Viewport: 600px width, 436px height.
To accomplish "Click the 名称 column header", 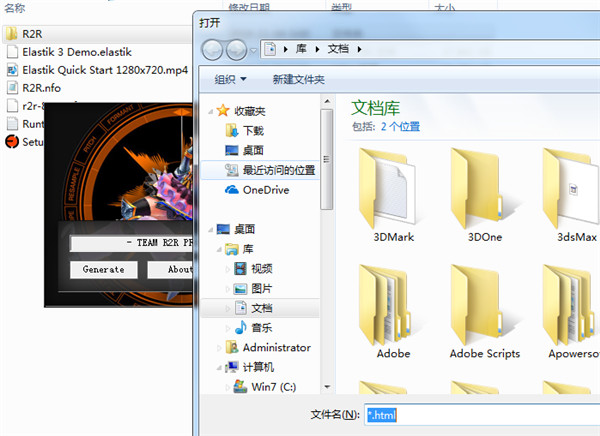I will 15,7.
